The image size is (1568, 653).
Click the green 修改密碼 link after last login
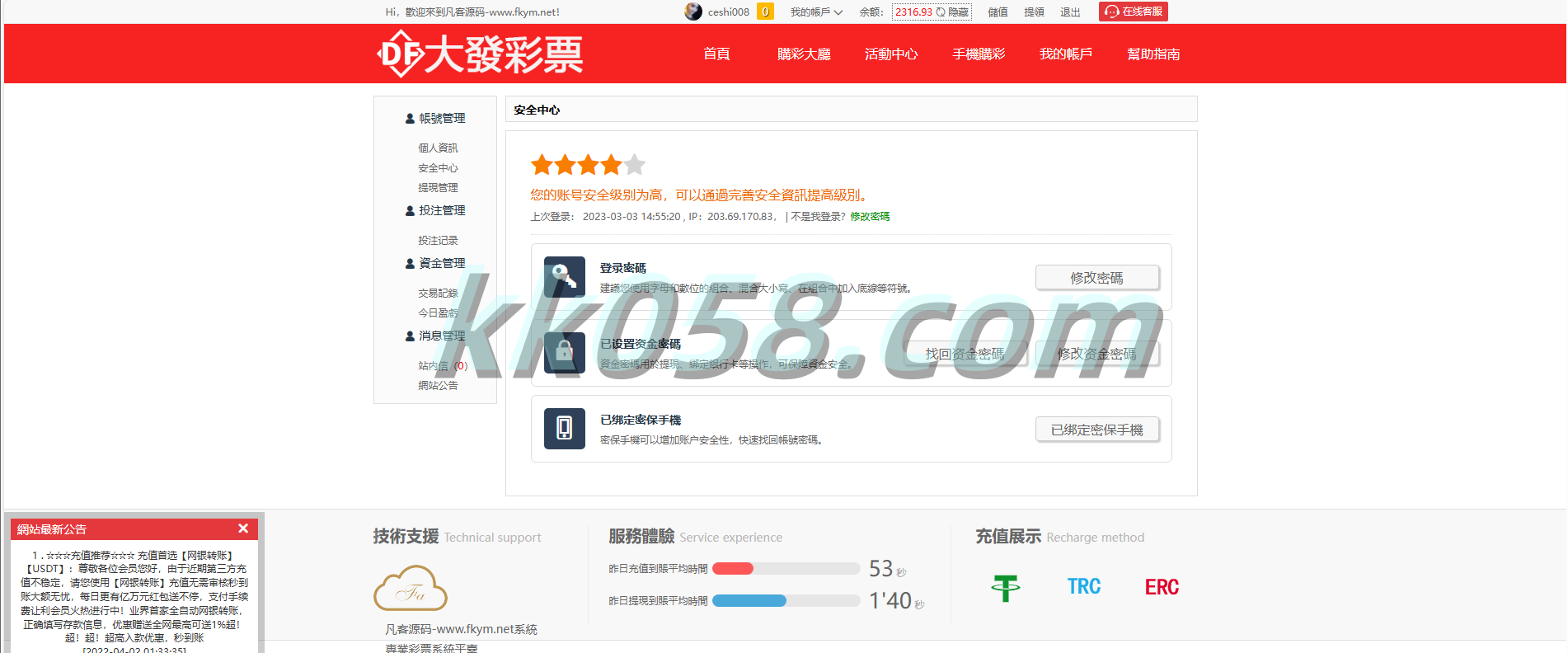click(870, 217)
